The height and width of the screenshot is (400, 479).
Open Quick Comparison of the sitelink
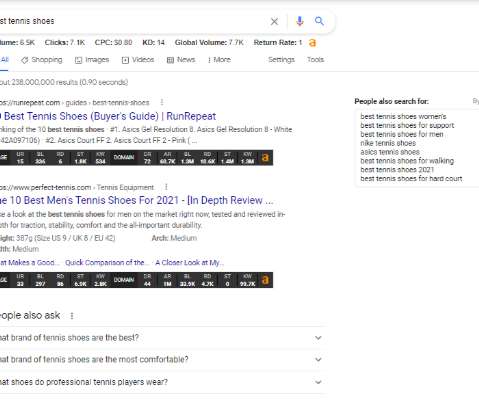point(107,263)
